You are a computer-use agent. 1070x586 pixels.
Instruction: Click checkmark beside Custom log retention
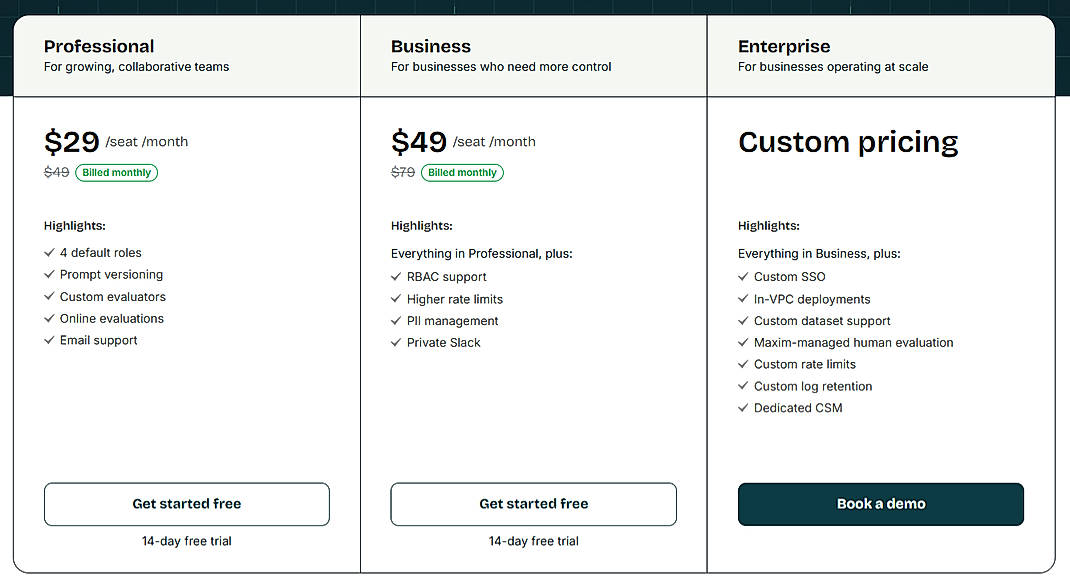click(743, 386)
